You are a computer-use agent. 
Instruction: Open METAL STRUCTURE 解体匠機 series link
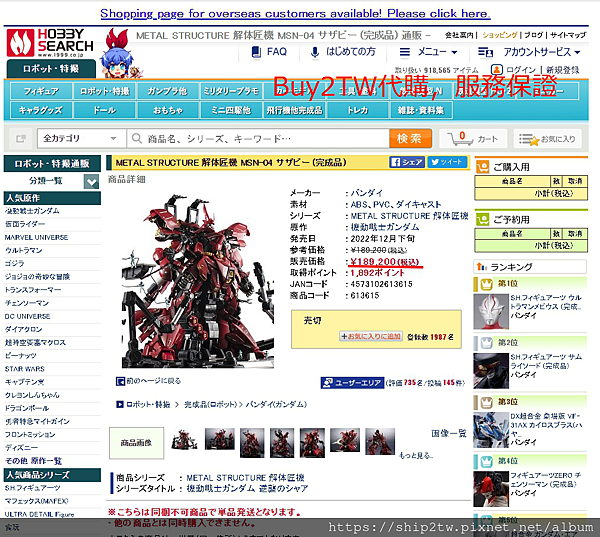[x=245, y=478]
